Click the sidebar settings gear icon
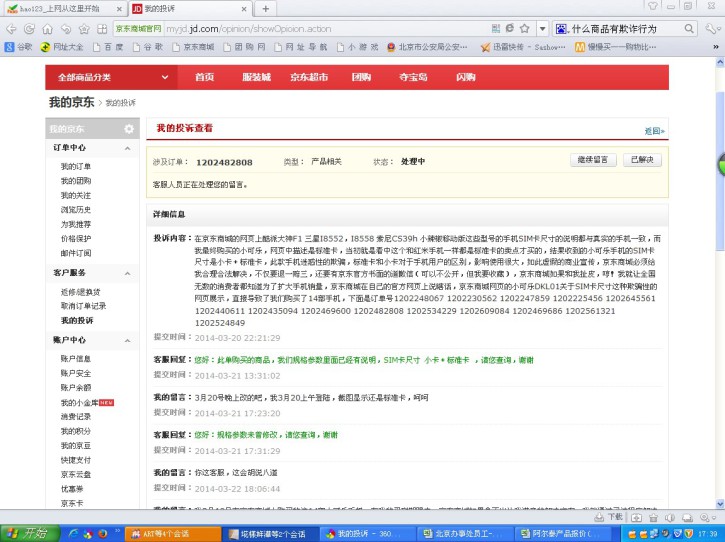Screen dimensions: 725x542 (x=129, y=129)
